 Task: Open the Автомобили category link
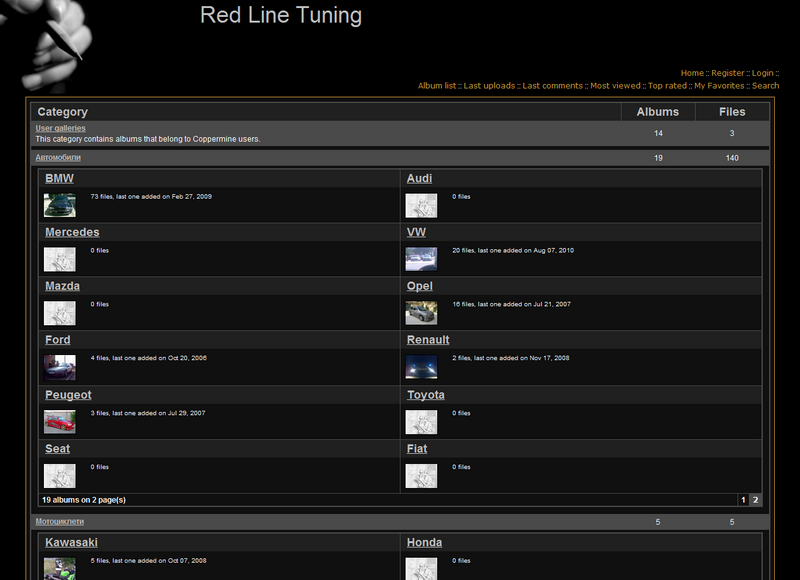pos(58,158)
